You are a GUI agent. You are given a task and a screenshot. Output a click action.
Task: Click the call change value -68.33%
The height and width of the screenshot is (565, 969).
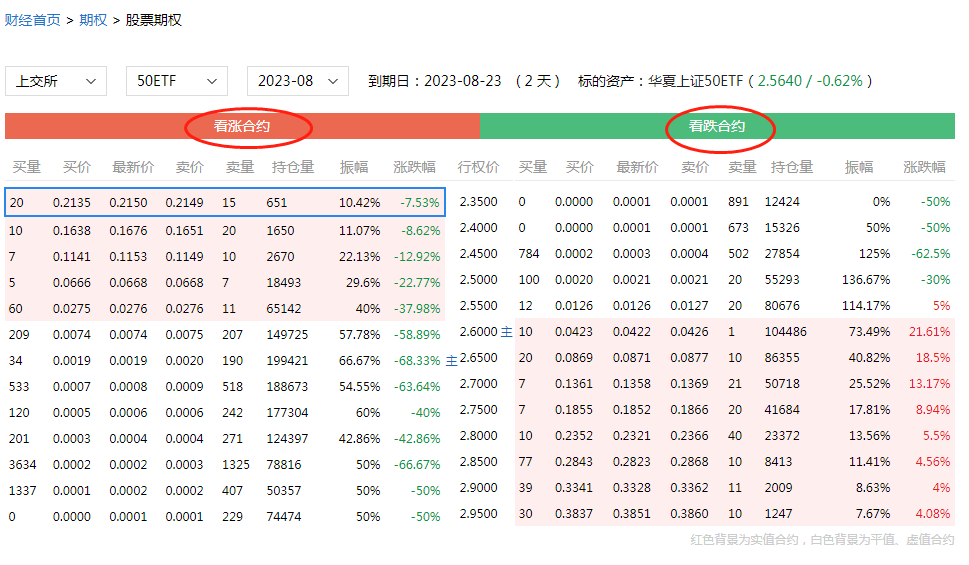pos(416,360)
